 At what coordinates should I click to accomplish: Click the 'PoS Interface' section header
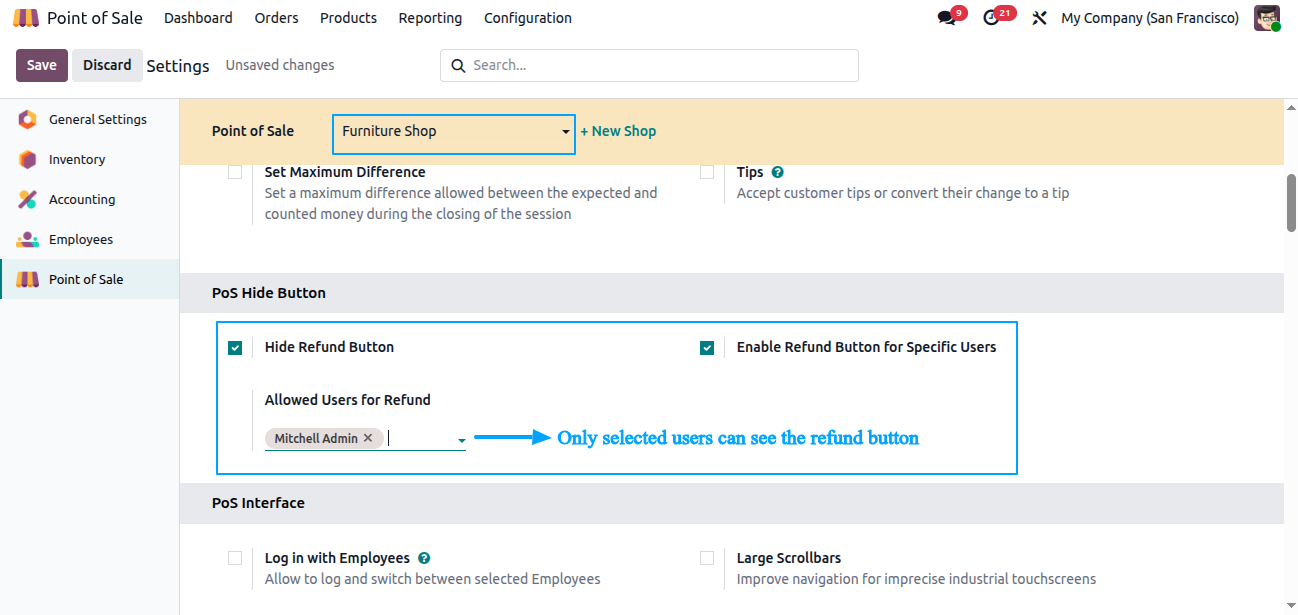click(x=258, y=503)
